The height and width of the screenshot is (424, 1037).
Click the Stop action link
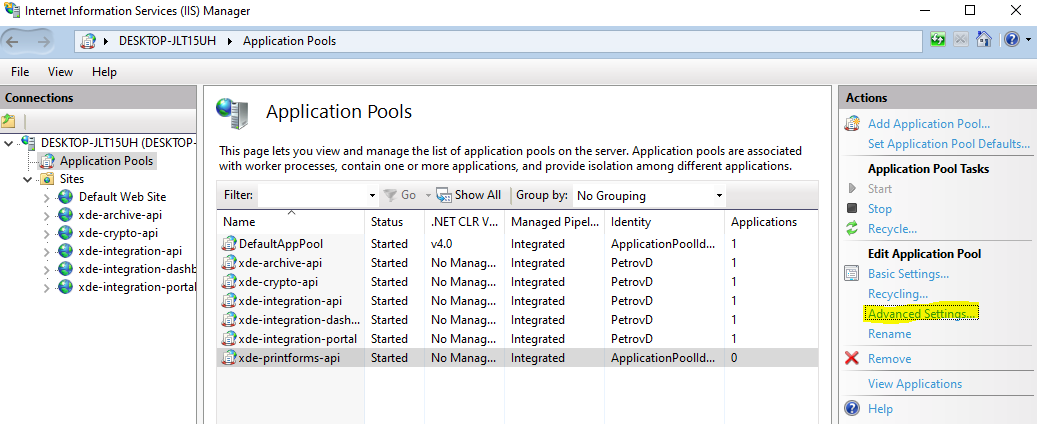880,208
